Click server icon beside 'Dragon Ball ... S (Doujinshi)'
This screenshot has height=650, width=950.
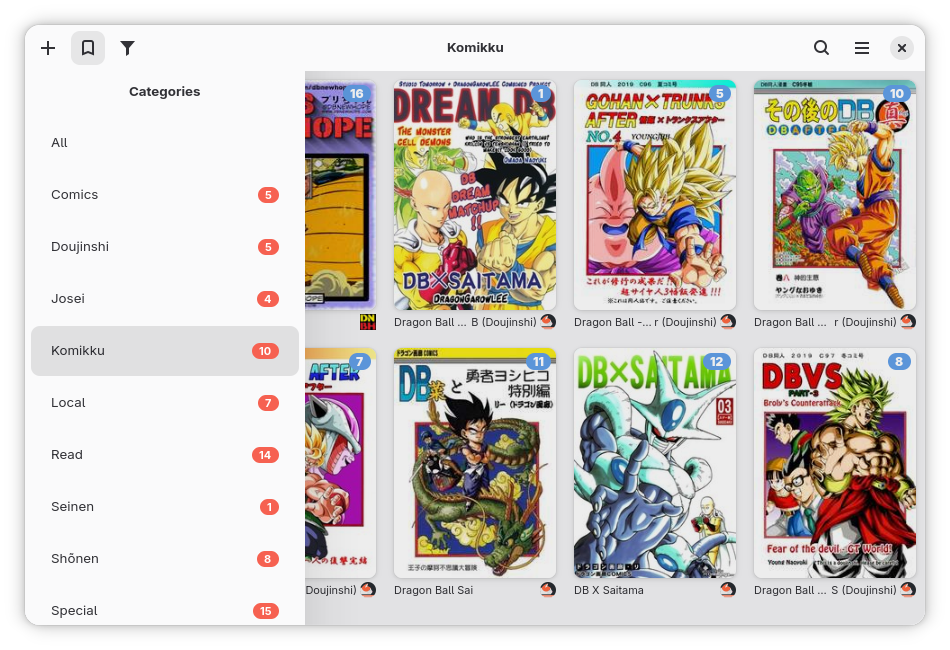pos(908,589)
